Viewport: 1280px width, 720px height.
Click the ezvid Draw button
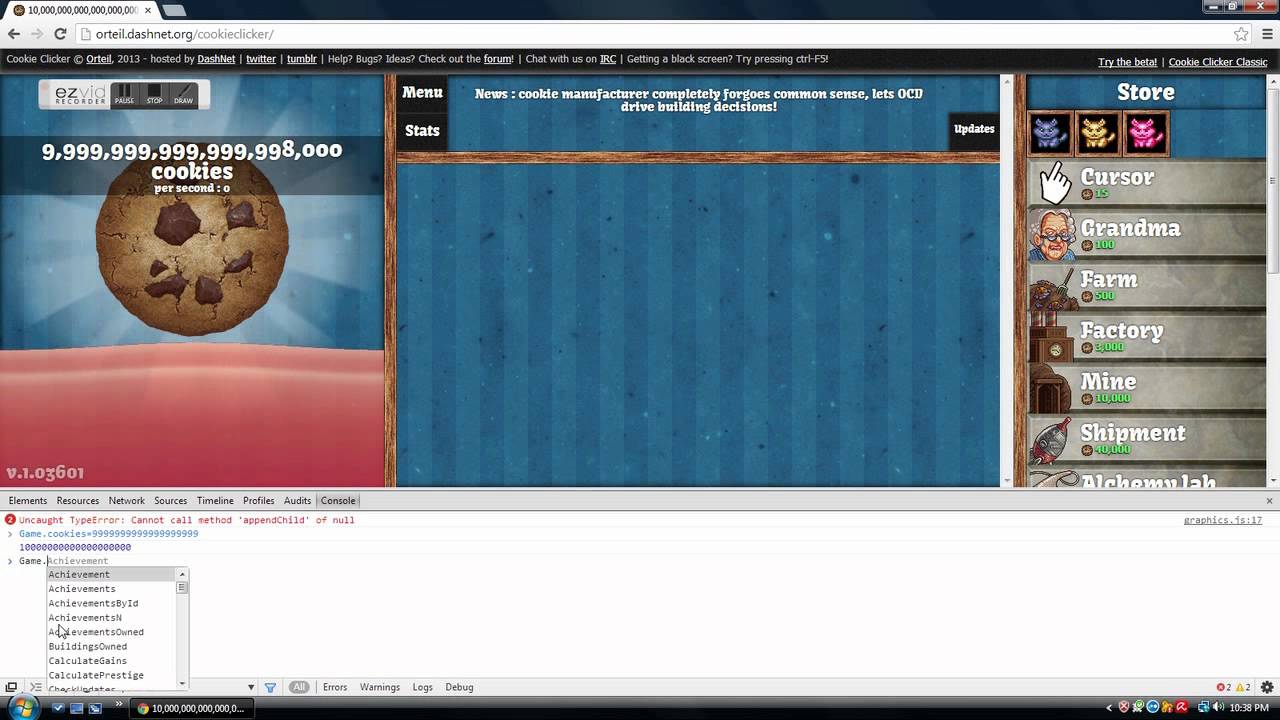[x=184, y=95]
